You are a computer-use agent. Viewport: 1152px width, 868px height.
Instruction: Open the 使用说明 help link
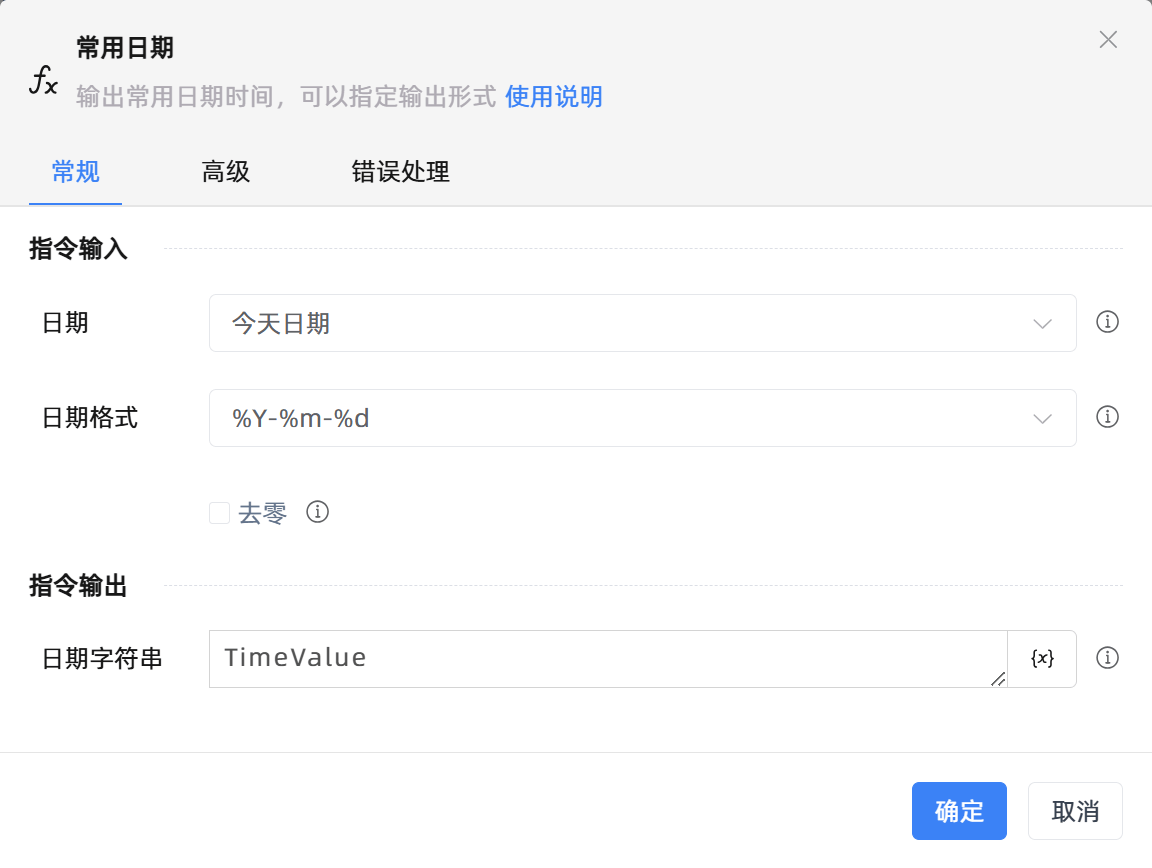click(553, 97)
